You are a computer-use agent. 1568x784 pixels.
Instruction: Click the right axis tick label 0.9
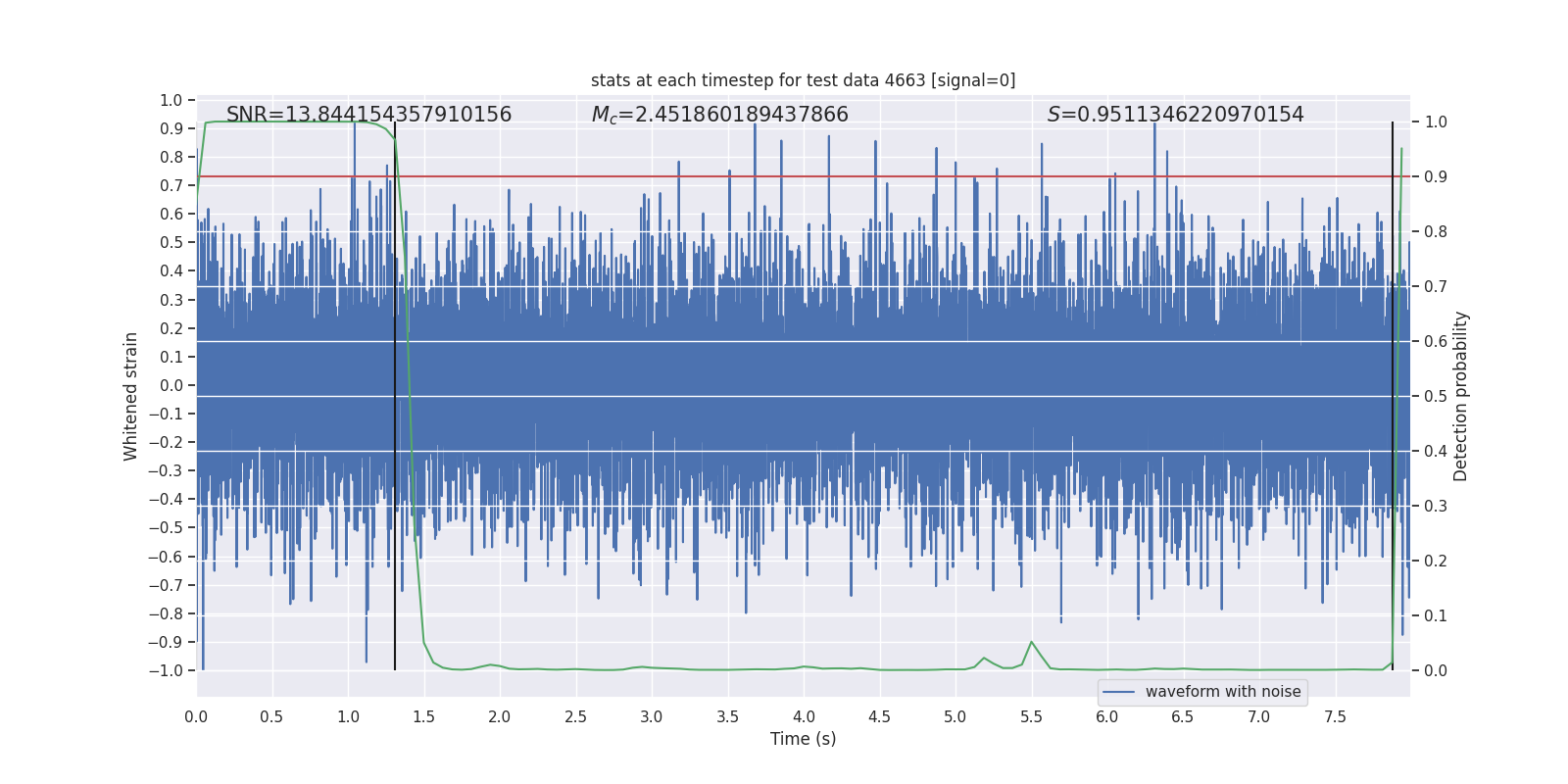1436,177
